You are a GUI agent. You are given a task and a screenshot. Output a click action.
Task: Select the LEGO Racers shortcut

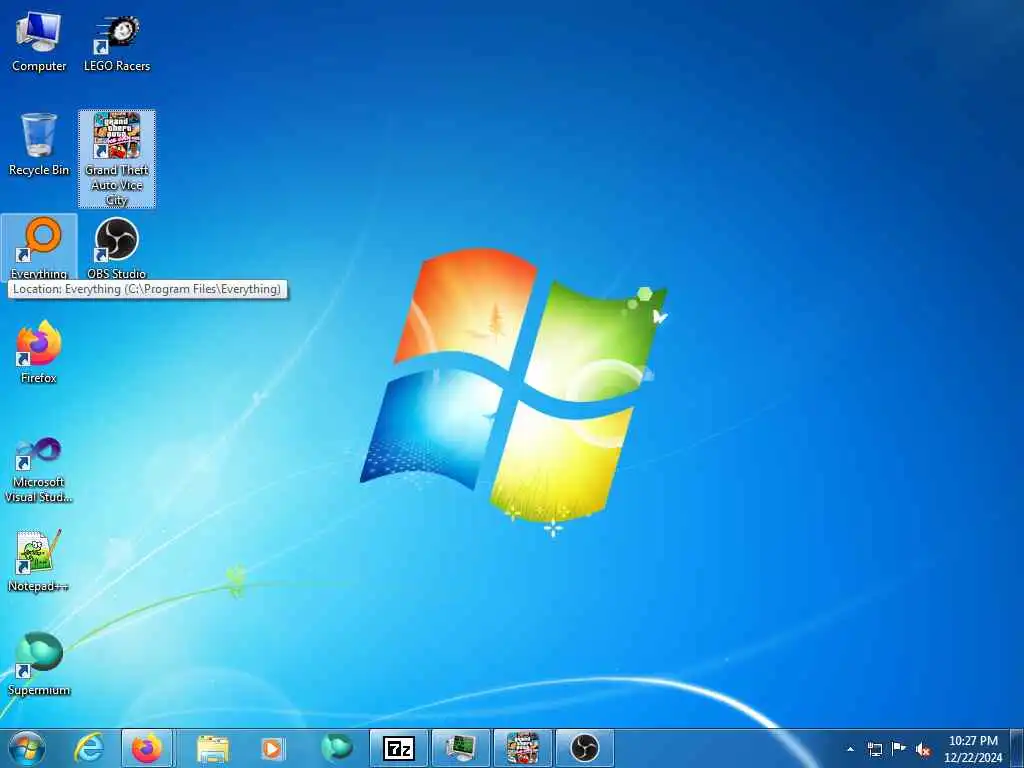point(117,41)
